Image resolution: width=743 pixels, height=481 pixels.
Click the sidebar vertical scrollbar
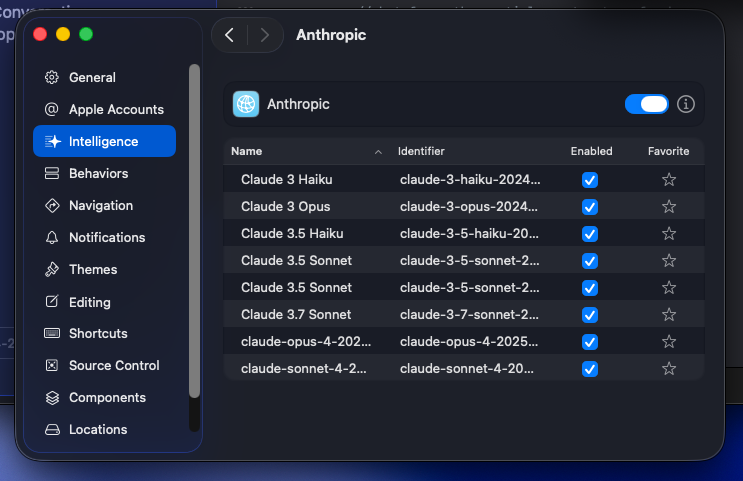(194, 231)
